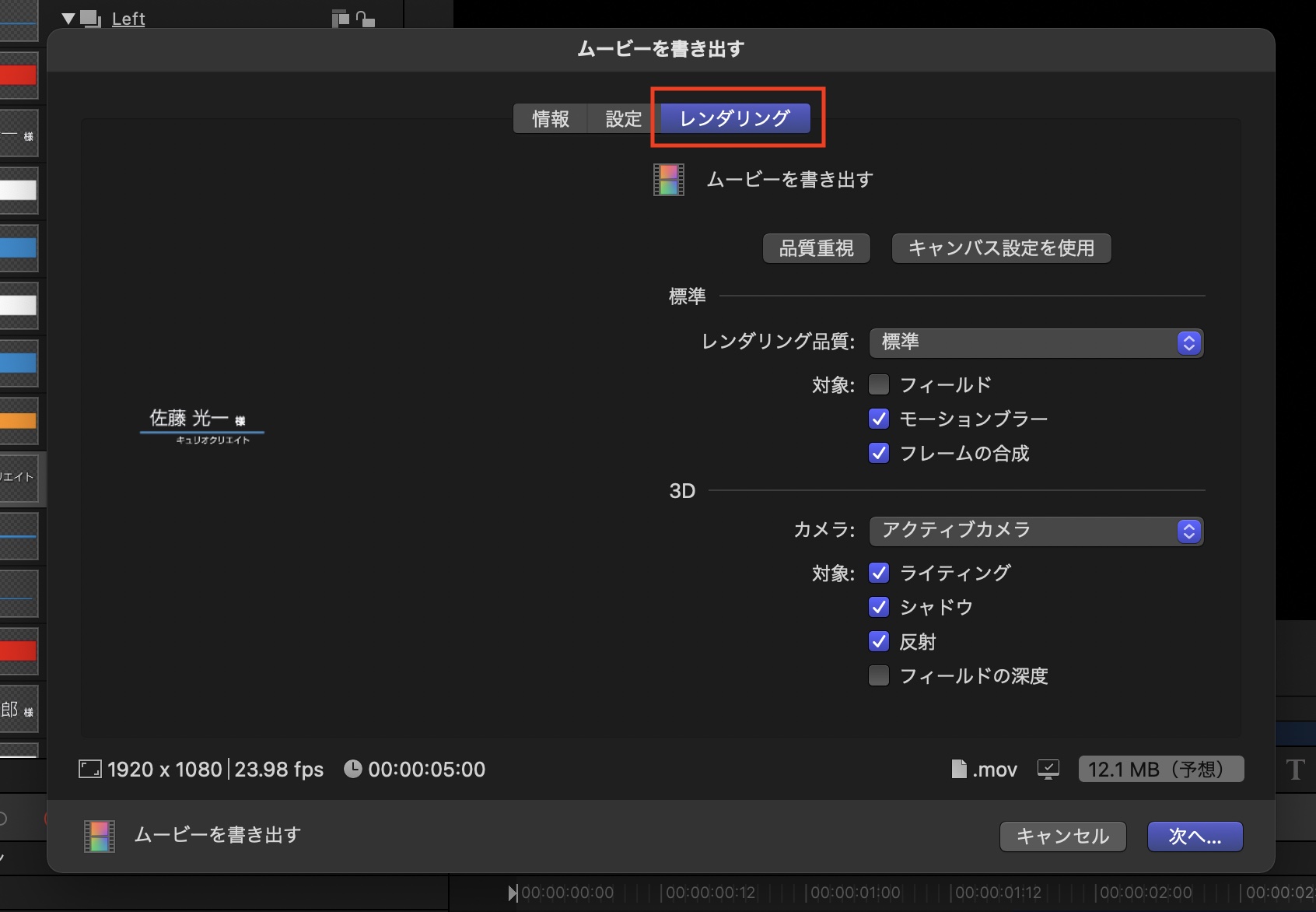Click the timeline playhead at 00:00:00:00
Viewport: 1316px width, 912px height.
pos(512,893)
